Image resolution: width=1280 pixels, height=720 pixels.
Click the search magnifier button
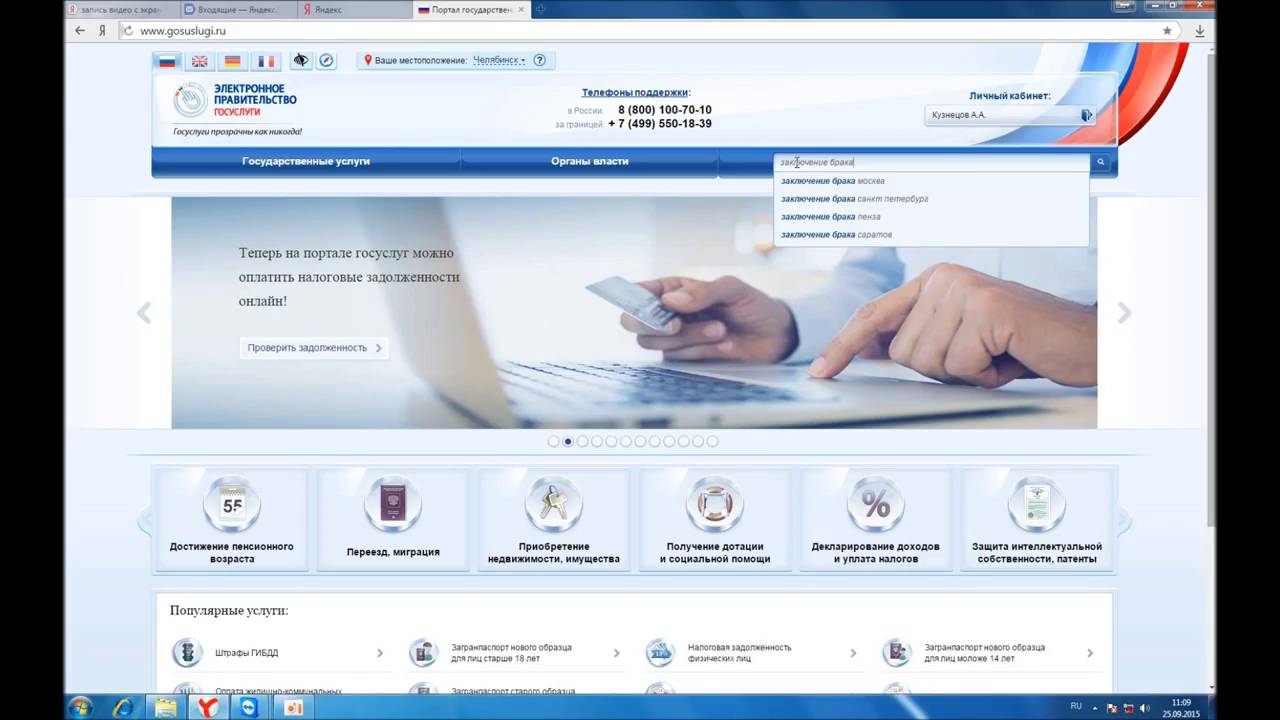tap(1101, 162)
